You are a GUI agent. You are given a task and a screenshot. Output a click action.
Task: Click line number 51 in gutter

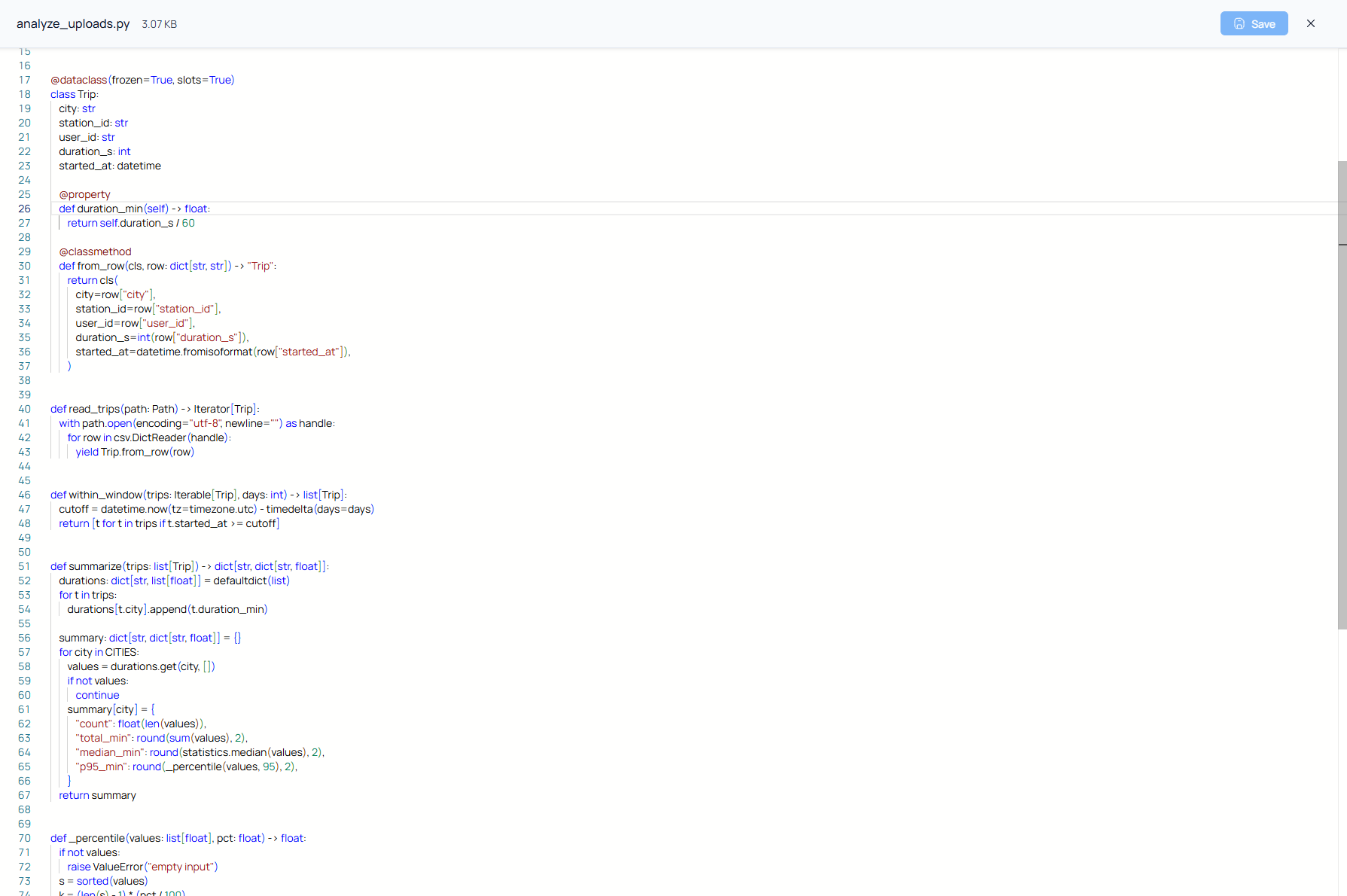click(25, 566)
